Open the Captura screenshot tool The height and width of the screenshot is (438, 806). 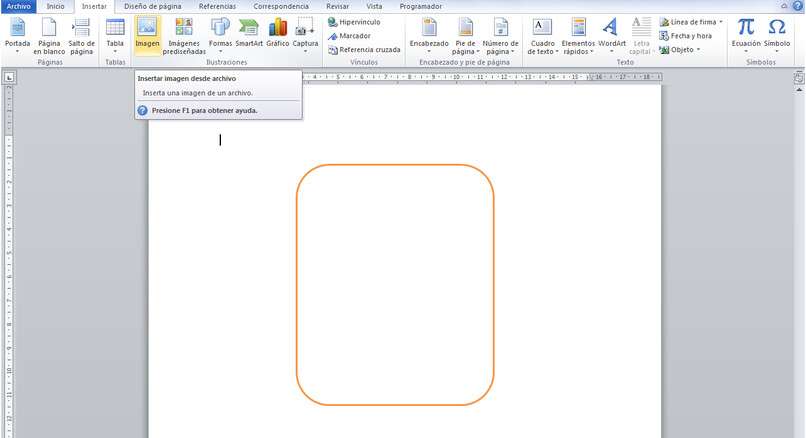pos(305,35)
